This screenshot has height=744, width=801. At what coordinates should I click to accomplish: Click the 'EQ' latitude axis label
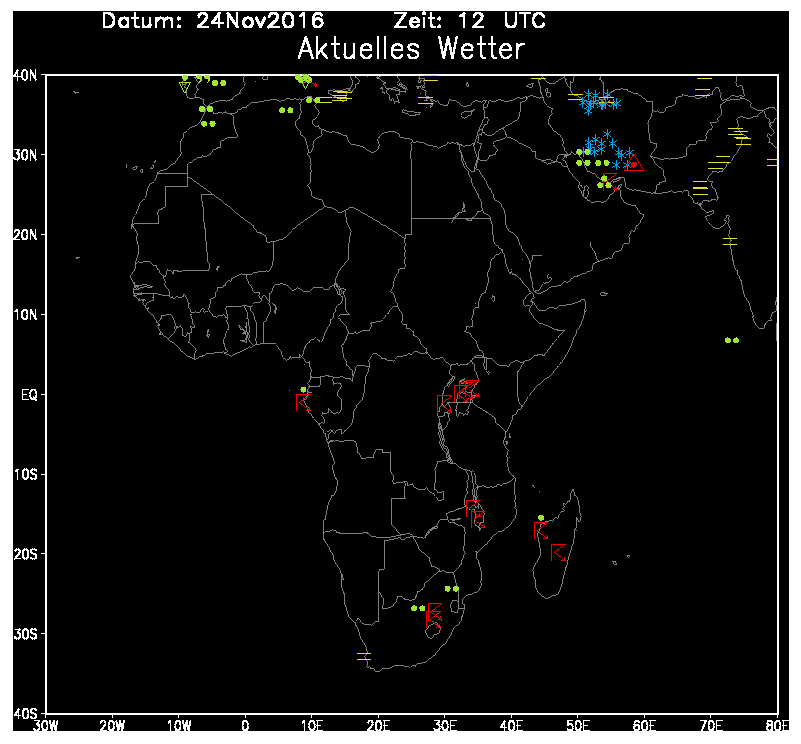pyautogui.click(x=28, y=394)
